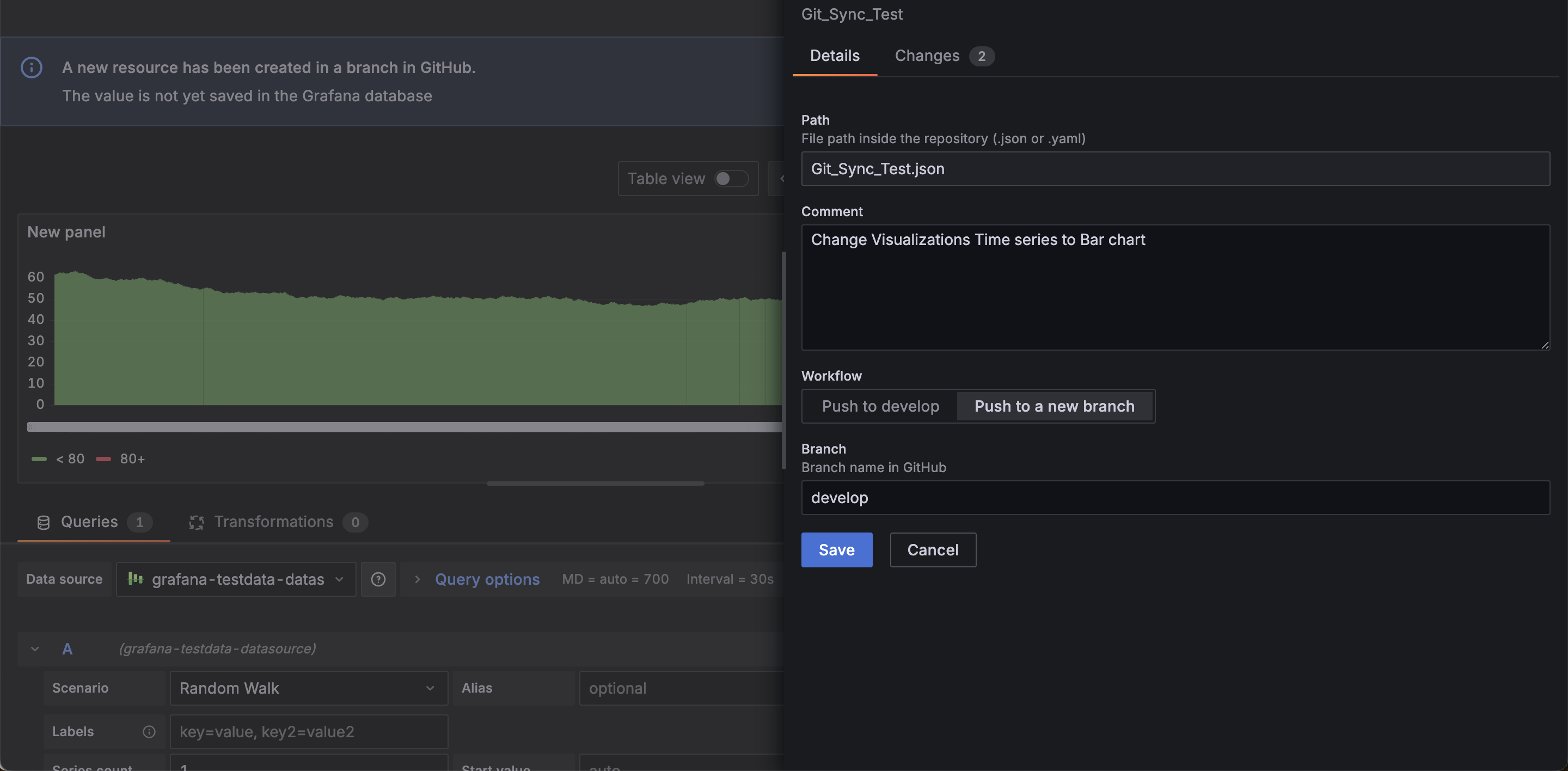
Task: Click the '< 80' green legend entry
Action: coord(58,460)
